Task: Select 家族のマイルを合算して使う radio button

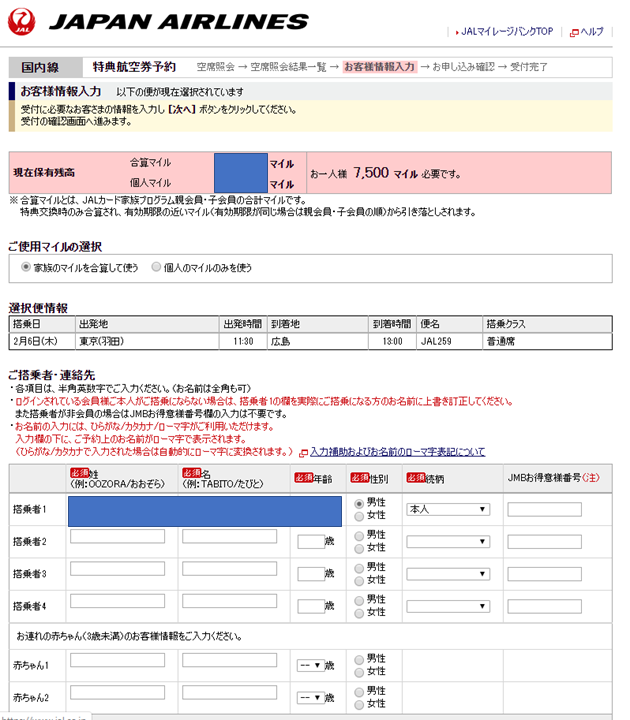Action: pyautogui.click(x=26, y=267)
